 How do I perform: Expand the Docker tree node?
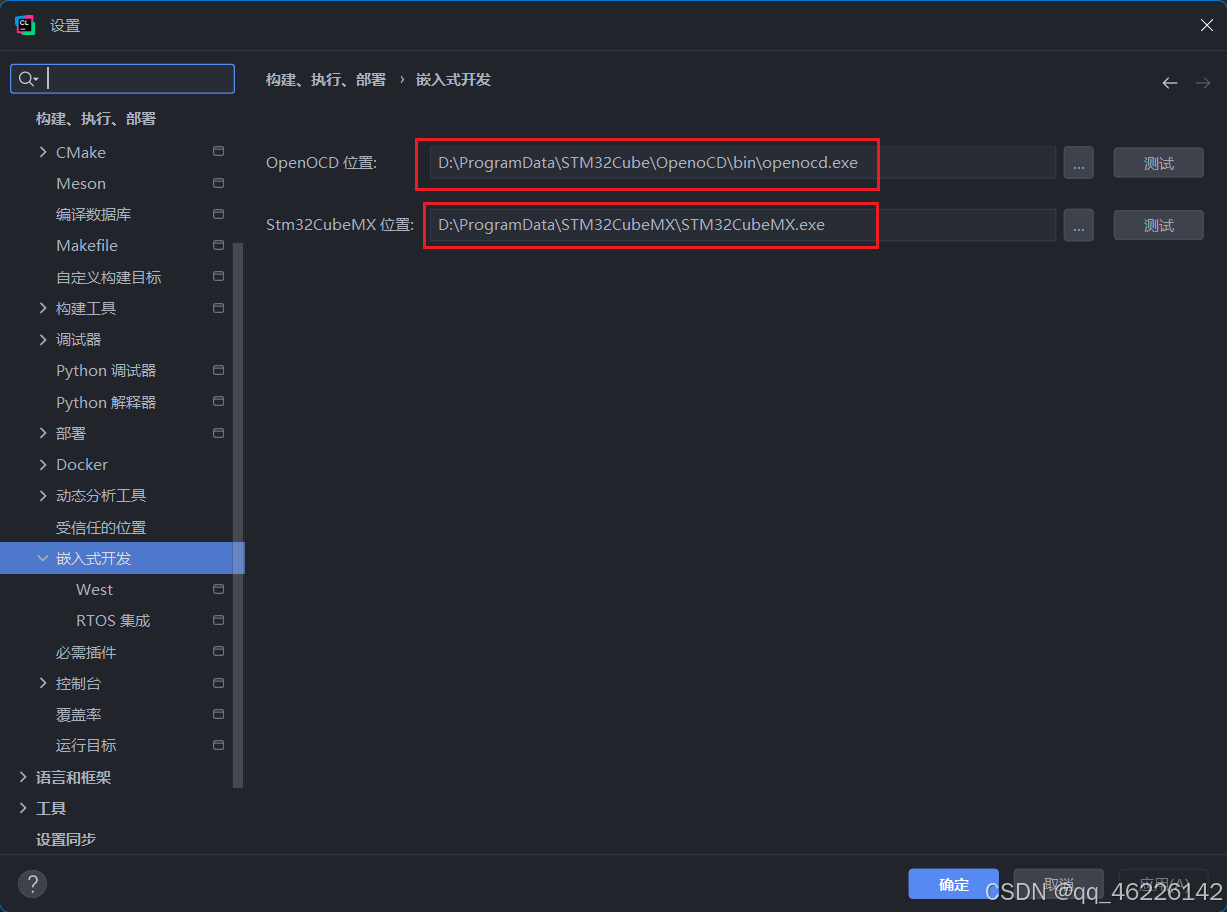[x=43, y=464]
